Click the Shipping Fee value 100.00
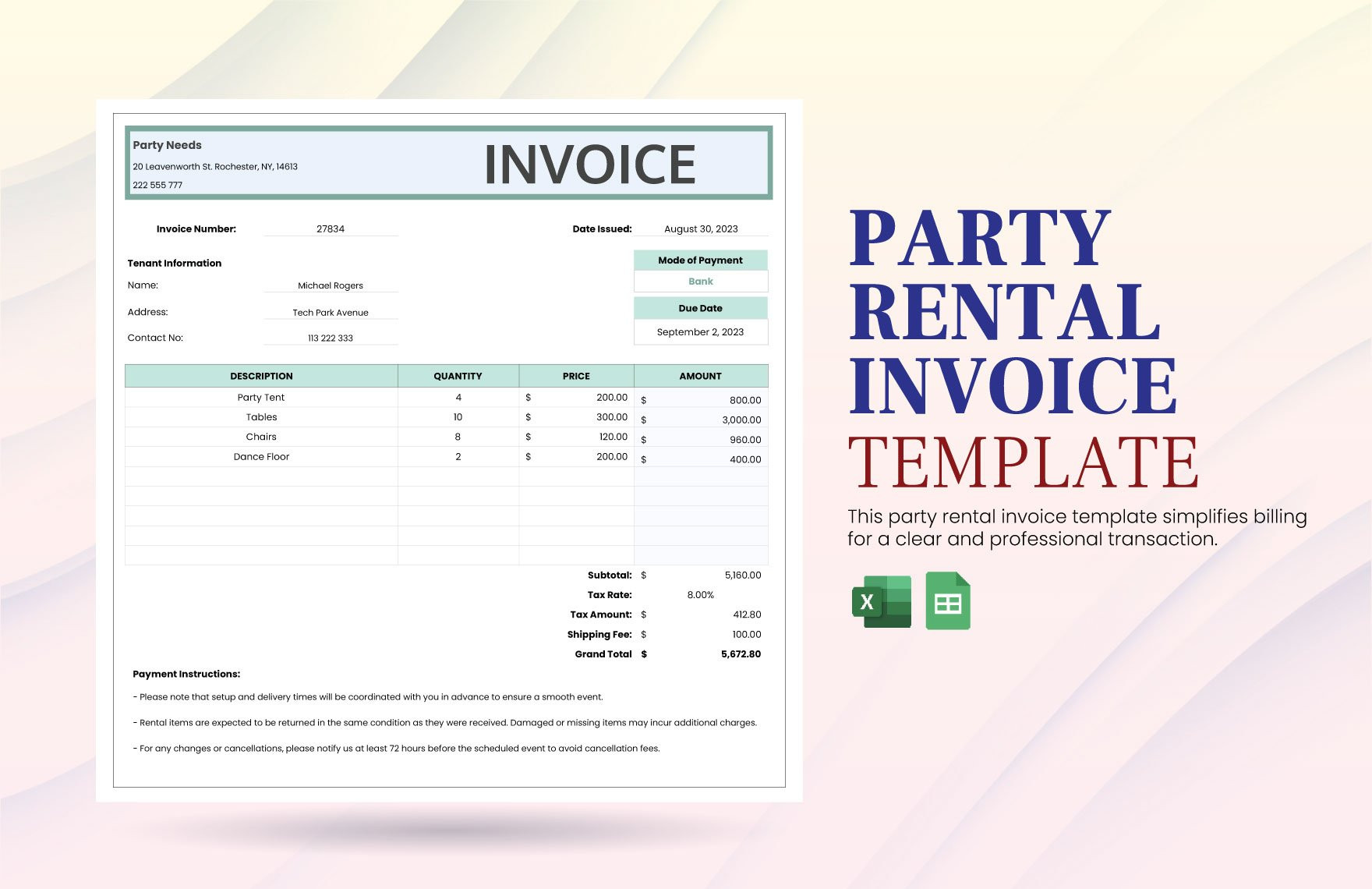The width and height of the screenshot is (1372, 889). click(x=747, y=635)
